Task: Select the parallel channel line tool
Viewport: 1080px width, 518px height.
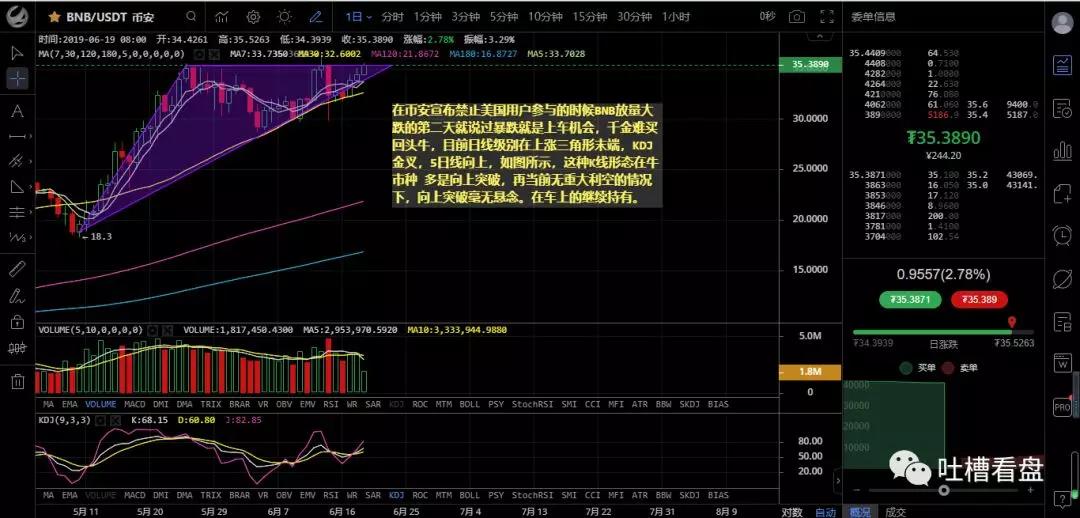Action: coord(18,161)
